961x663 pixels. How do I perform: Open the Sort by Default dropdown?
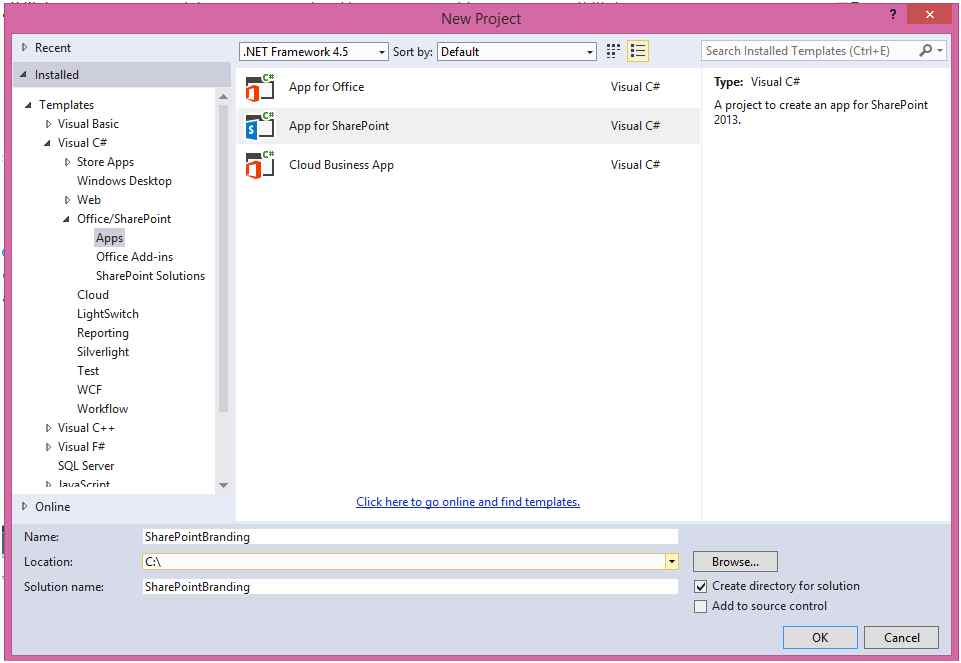pos(517,51)
